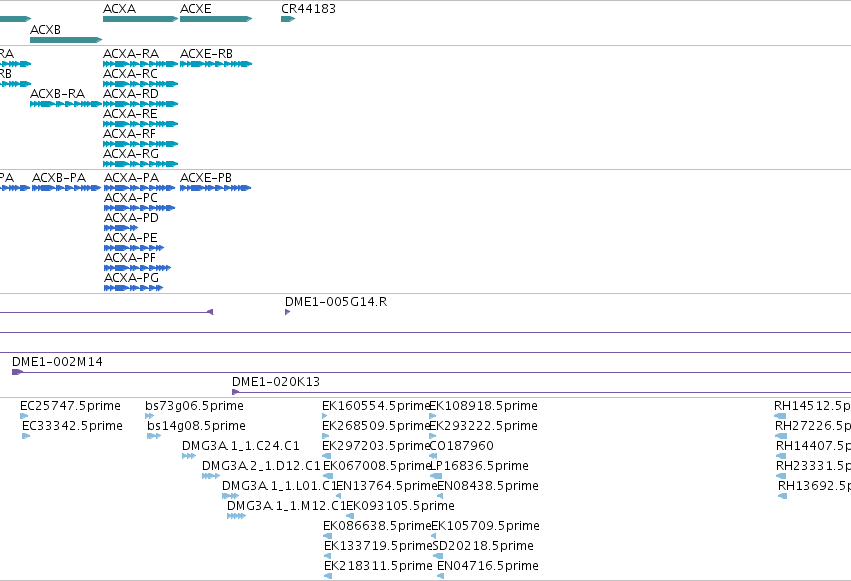Select the EK067008.5prime EST label
The image size is (851, 581).
(376, 466)
